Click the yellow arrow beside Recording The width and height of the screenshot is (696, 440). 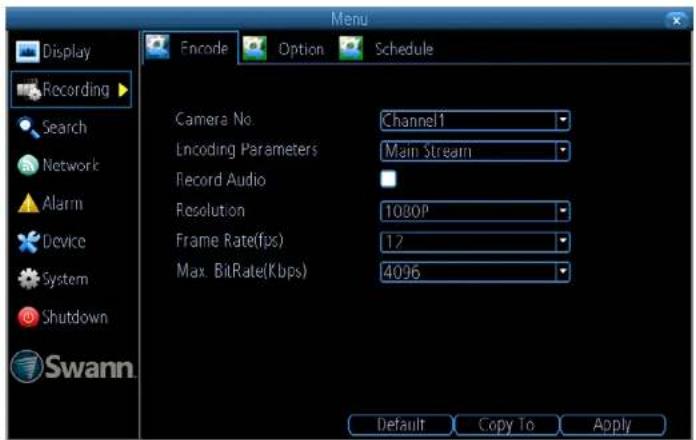[123, 90]
